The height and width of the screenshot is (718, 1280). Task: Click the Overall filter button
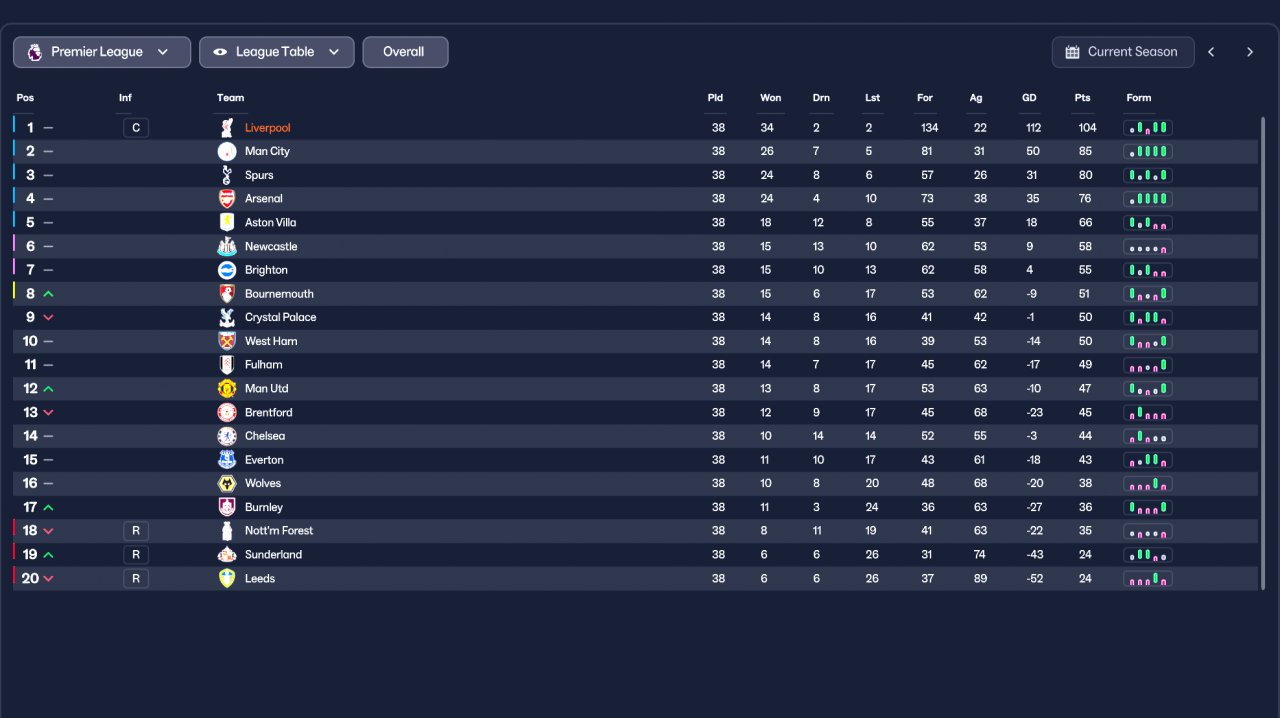coord(405,52)
